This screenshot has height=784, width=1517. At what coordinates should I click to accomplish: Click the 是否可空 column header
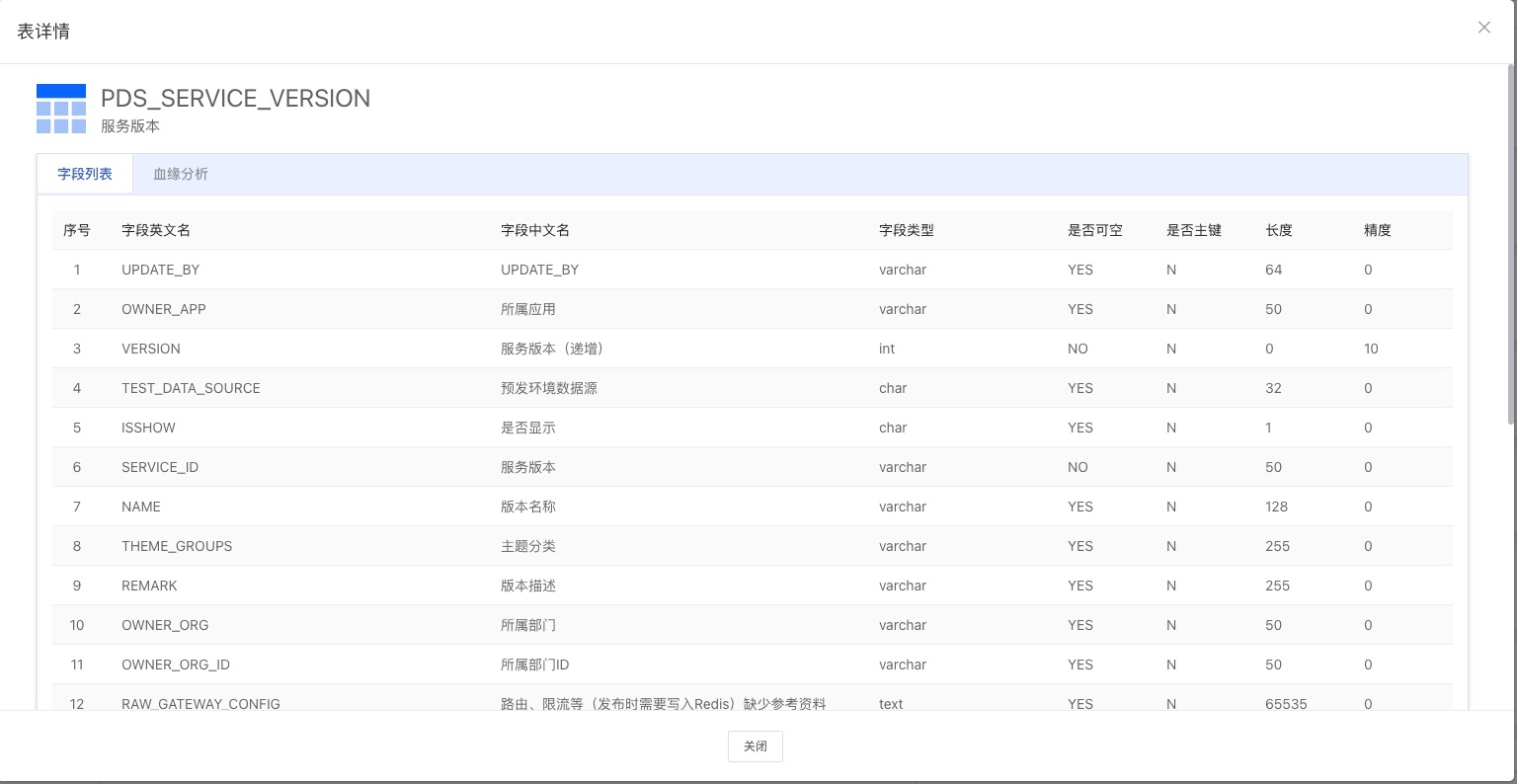point(1094,230)
